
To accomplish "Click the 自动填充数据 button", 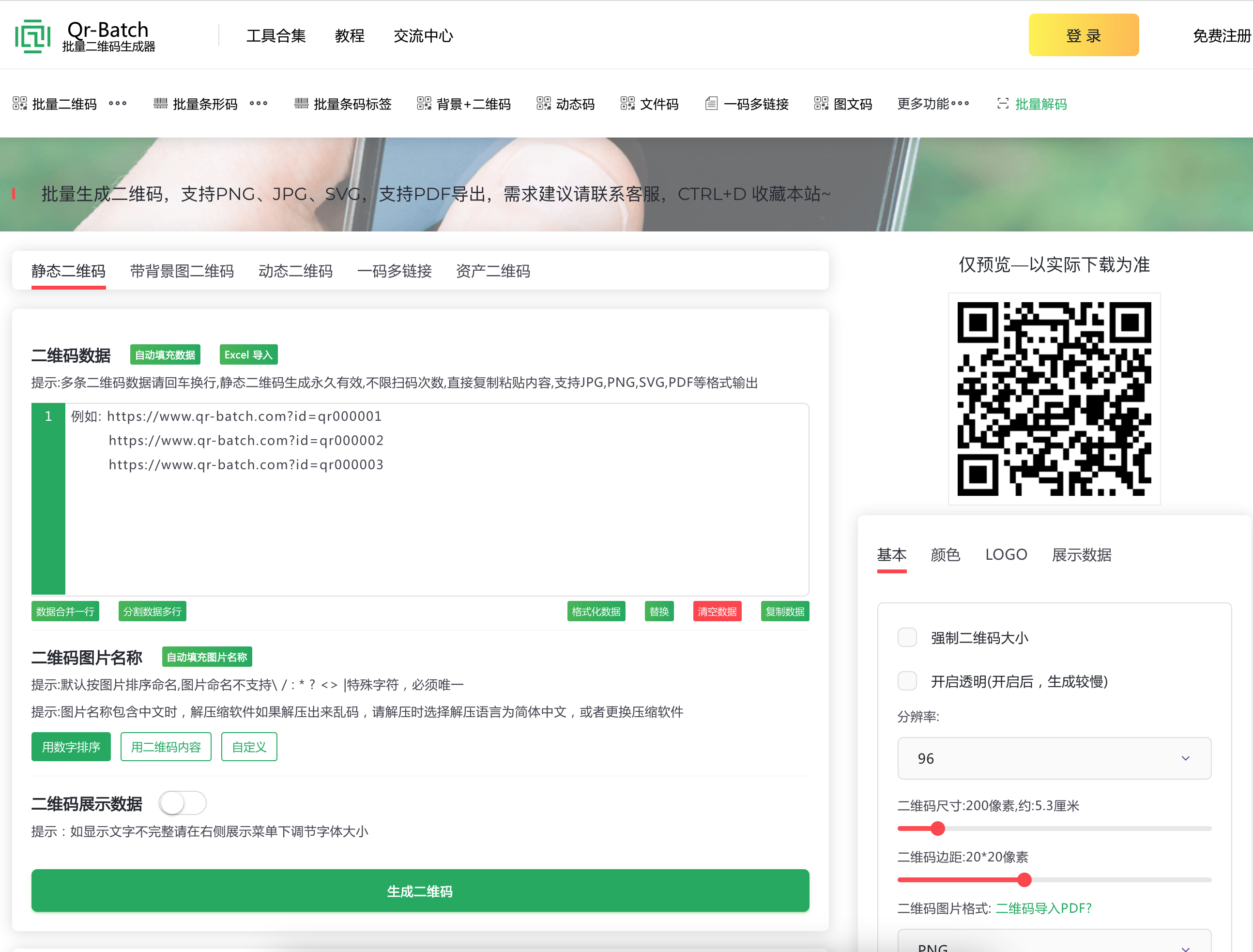I will [x=165, y=355].
